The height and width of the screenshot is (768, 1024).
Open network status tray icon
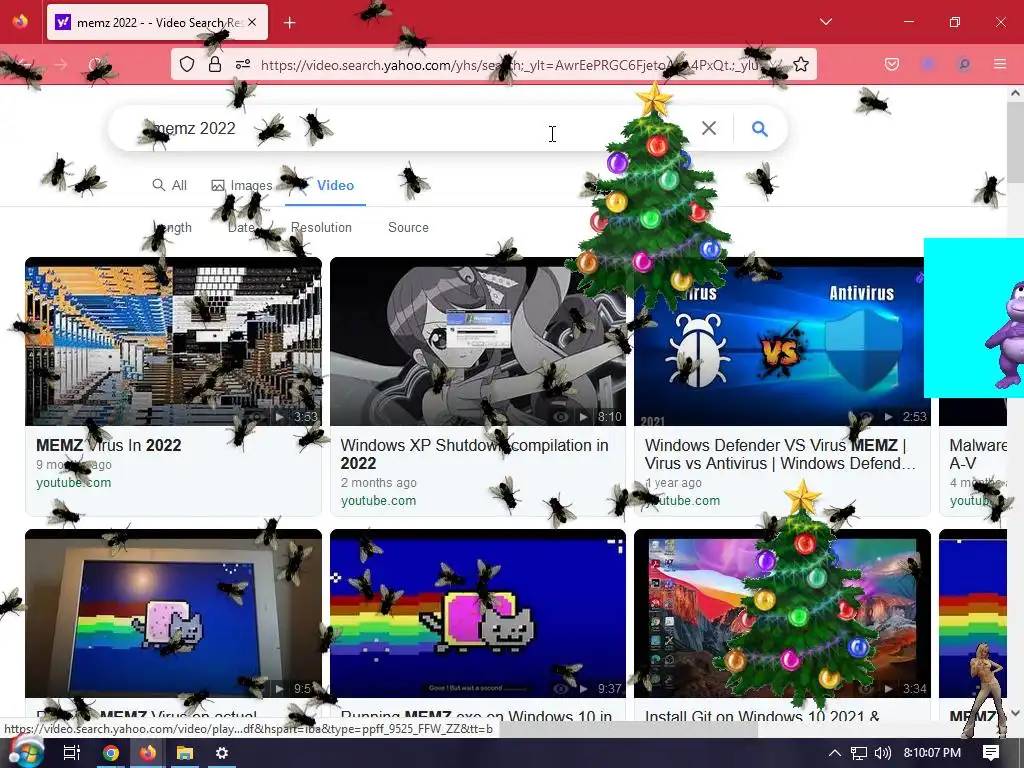coord(859,753)
